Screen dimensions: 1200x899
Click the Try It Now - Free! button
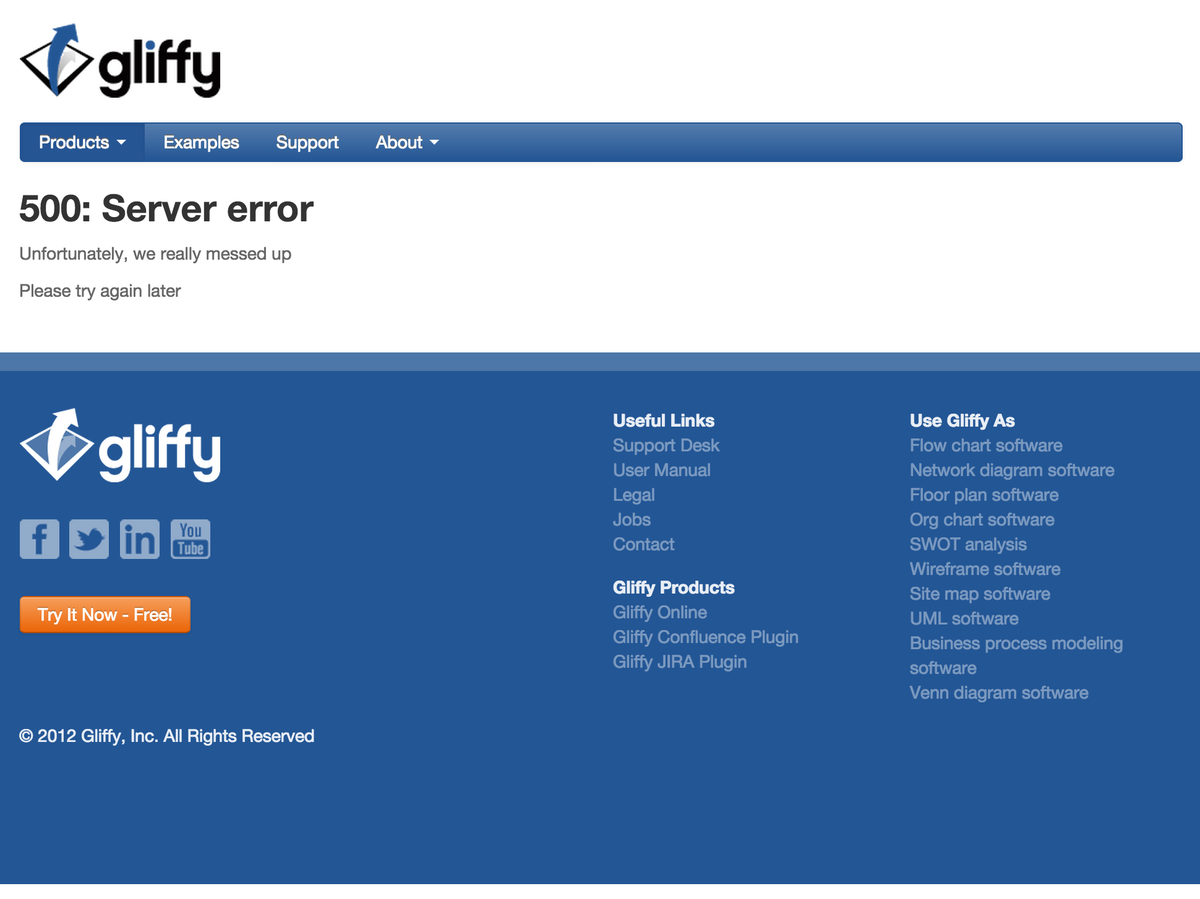105,615
